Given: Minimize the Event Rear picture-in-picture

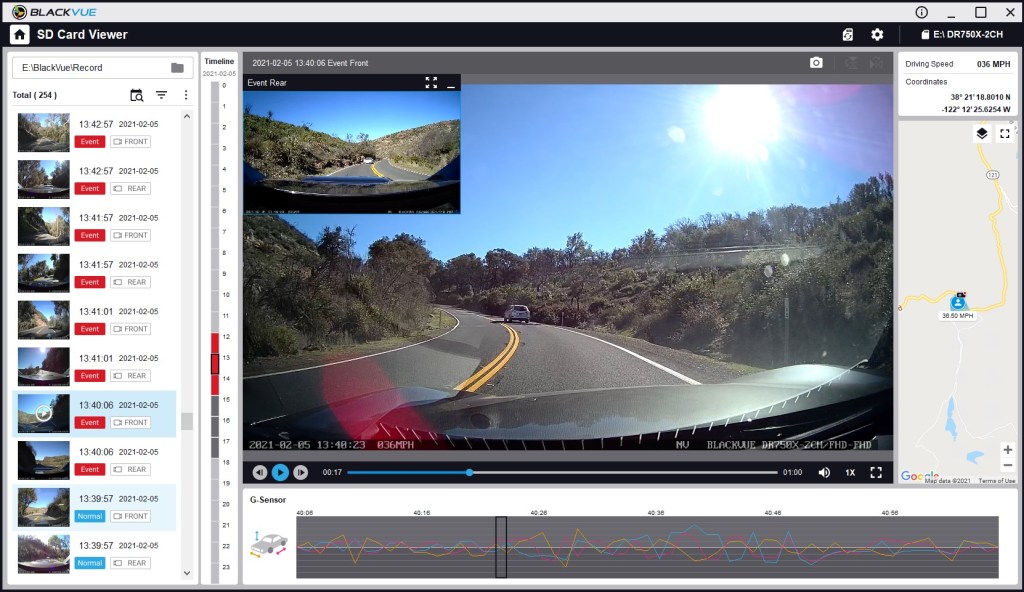Looking at the screenshot, I should (451, 83).
